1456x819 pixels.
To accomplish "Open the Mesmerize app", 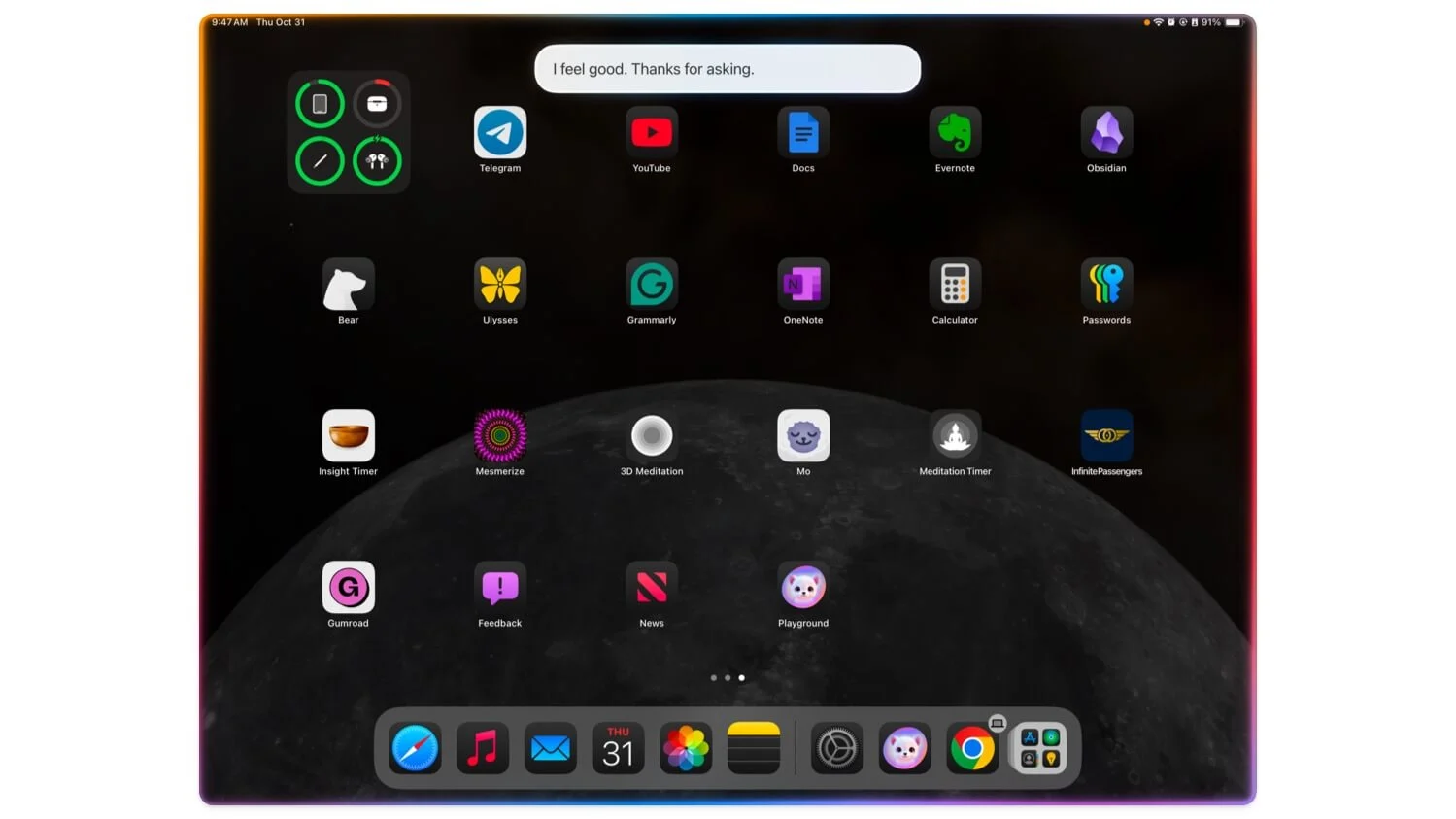I will (x=499, y=436).
